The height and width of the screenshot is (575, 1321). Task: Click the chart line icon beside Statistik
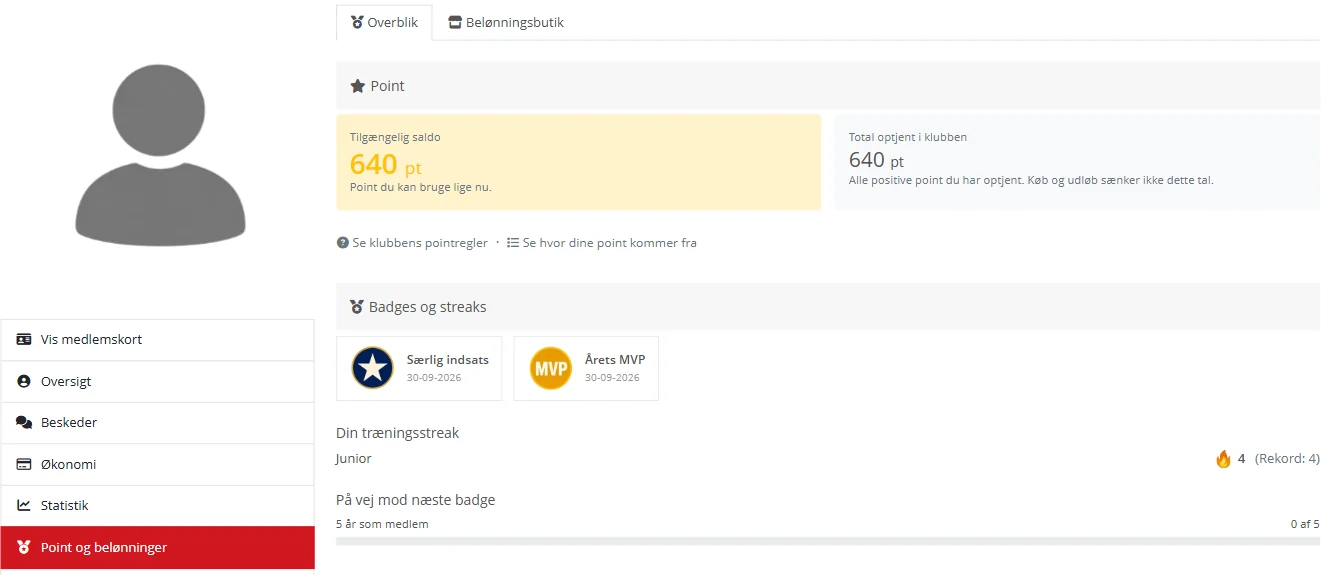click(24, 506)
